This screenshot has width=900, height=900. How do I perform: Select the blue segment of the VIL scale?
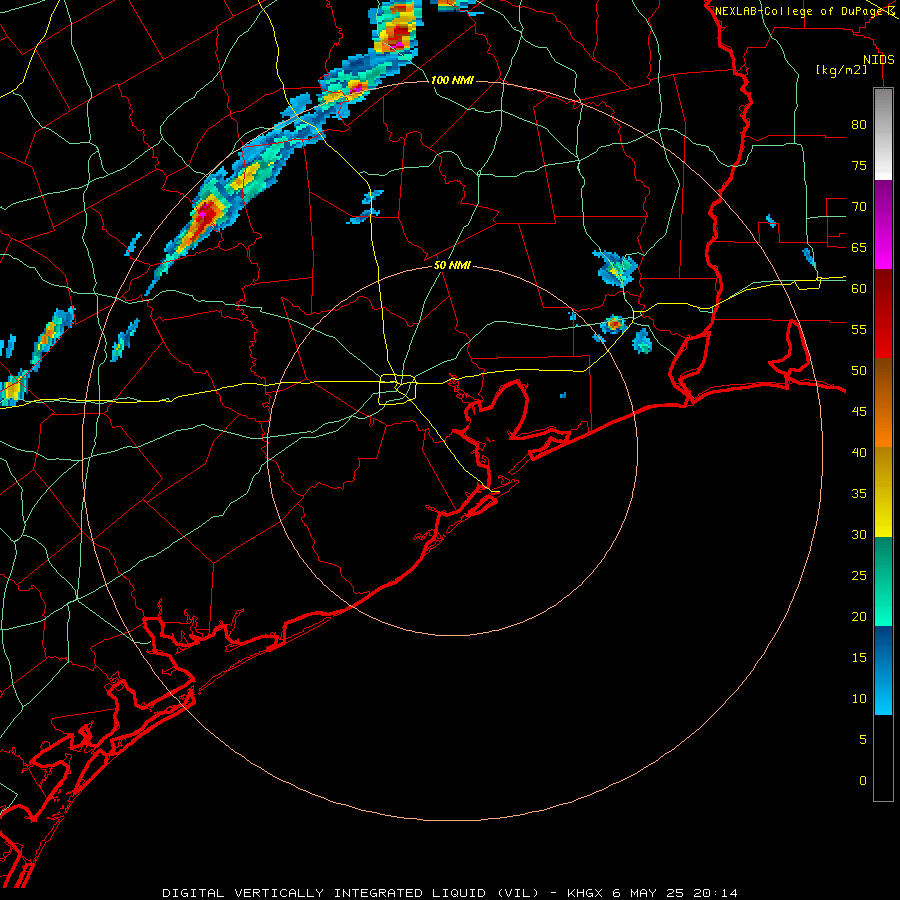tap(883, 670)
